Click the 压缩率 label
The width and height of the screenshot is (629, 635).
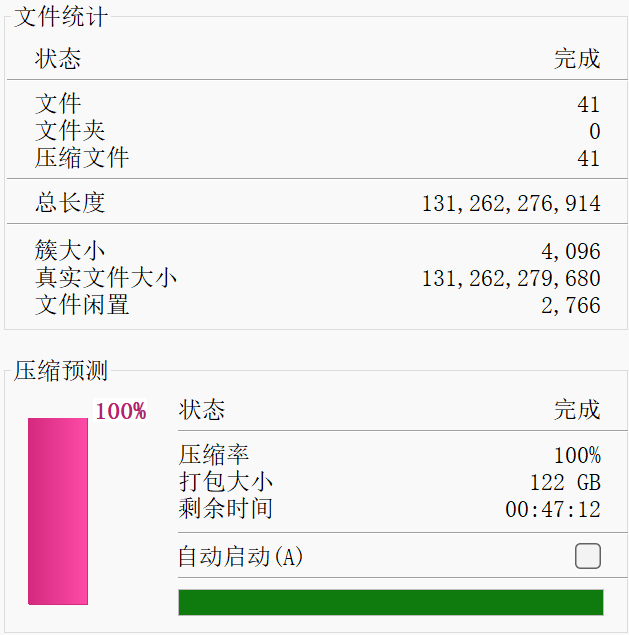coord(214,455)
